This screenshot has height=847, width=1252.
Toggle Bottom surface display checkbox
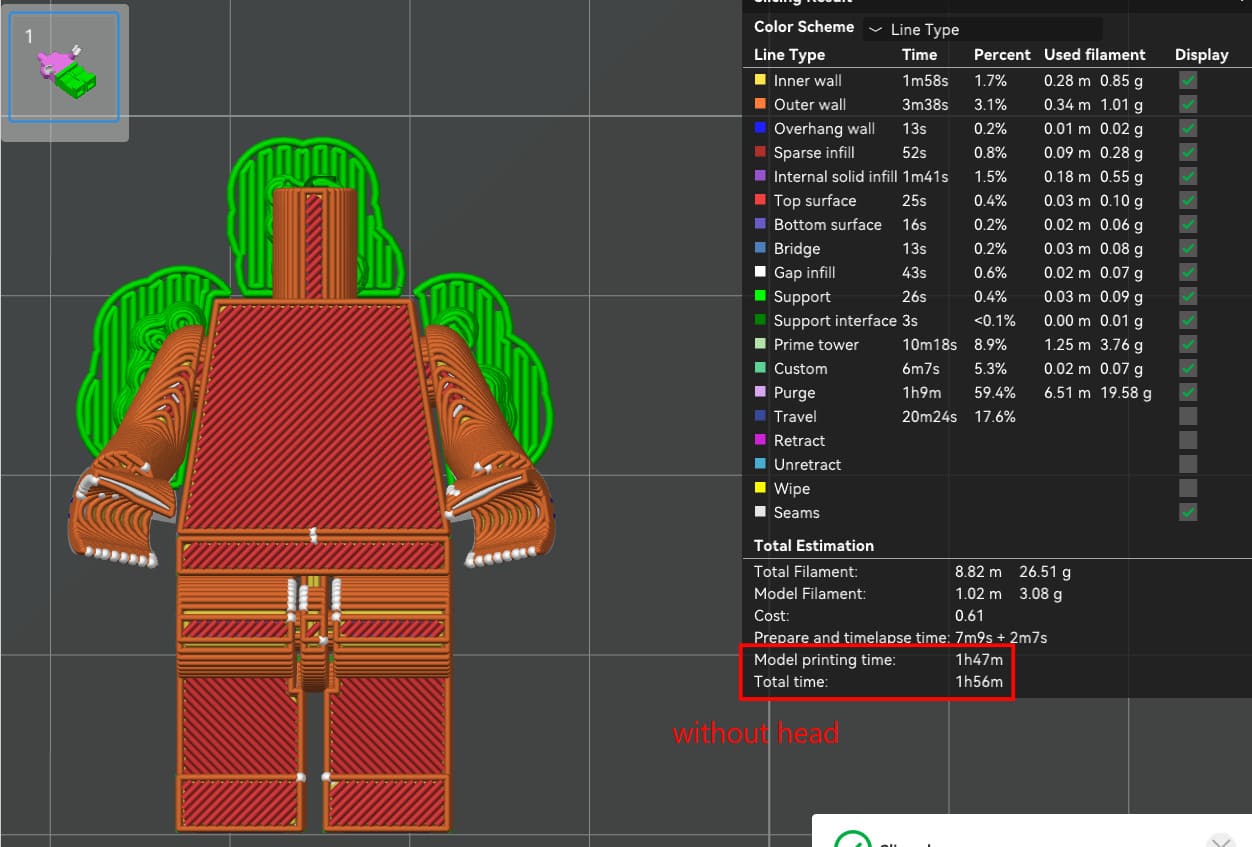pos(1188,224)
